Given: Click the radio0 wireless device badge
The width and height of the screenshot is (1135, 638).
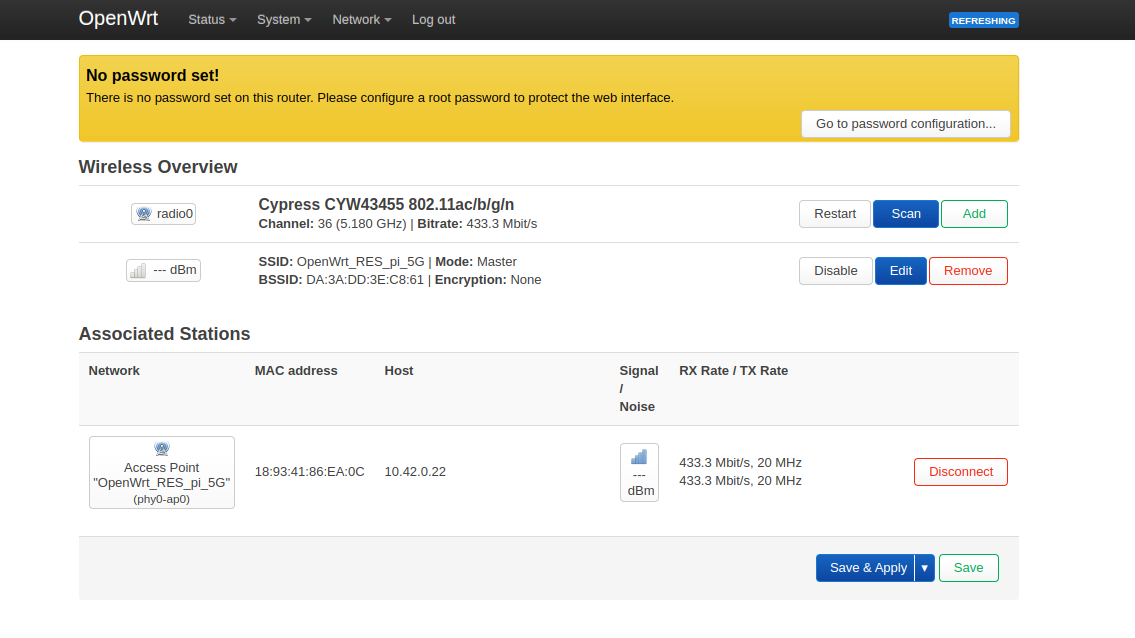Looking at the screenshot, I should pyautogui.click(x=163, y=214).
